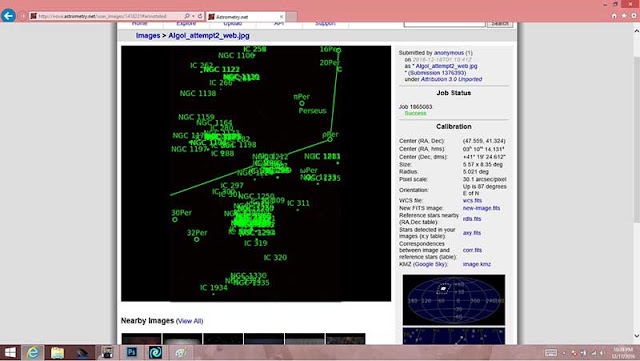Open the new-image.fits link
640x361 pixels.
[x=481, y=208]
